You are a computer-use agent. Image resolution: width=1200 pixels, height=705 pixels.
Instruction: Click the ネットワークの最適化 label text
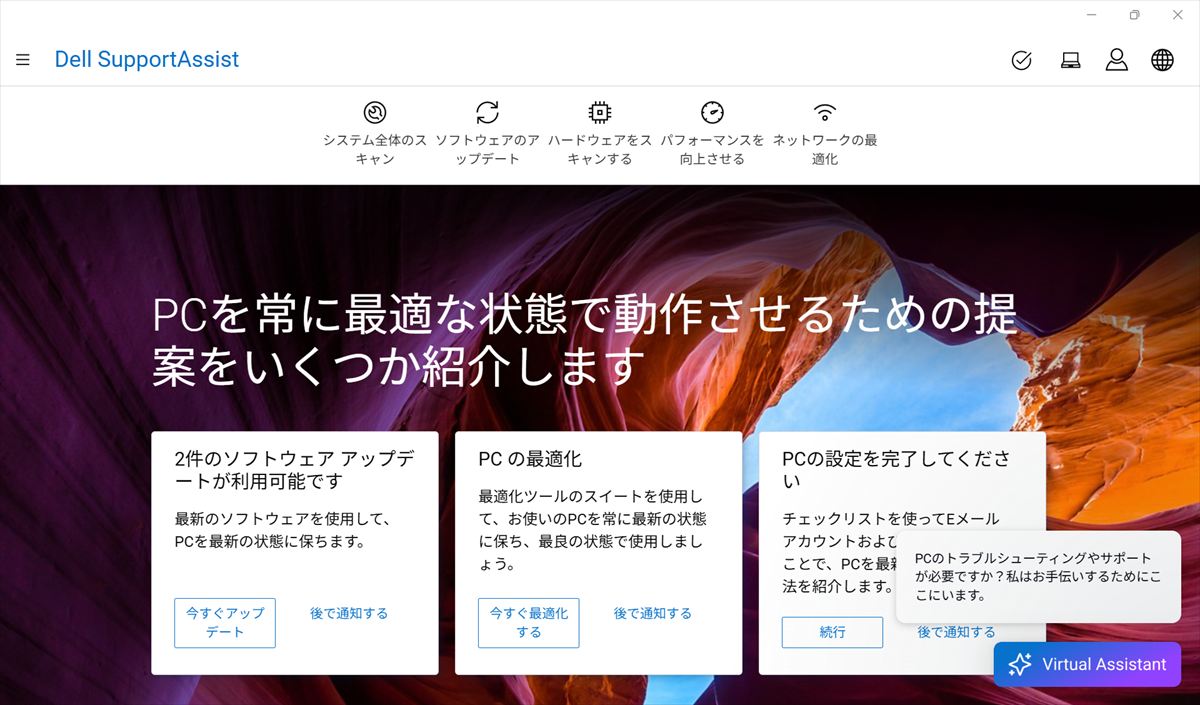coord(825,149)
